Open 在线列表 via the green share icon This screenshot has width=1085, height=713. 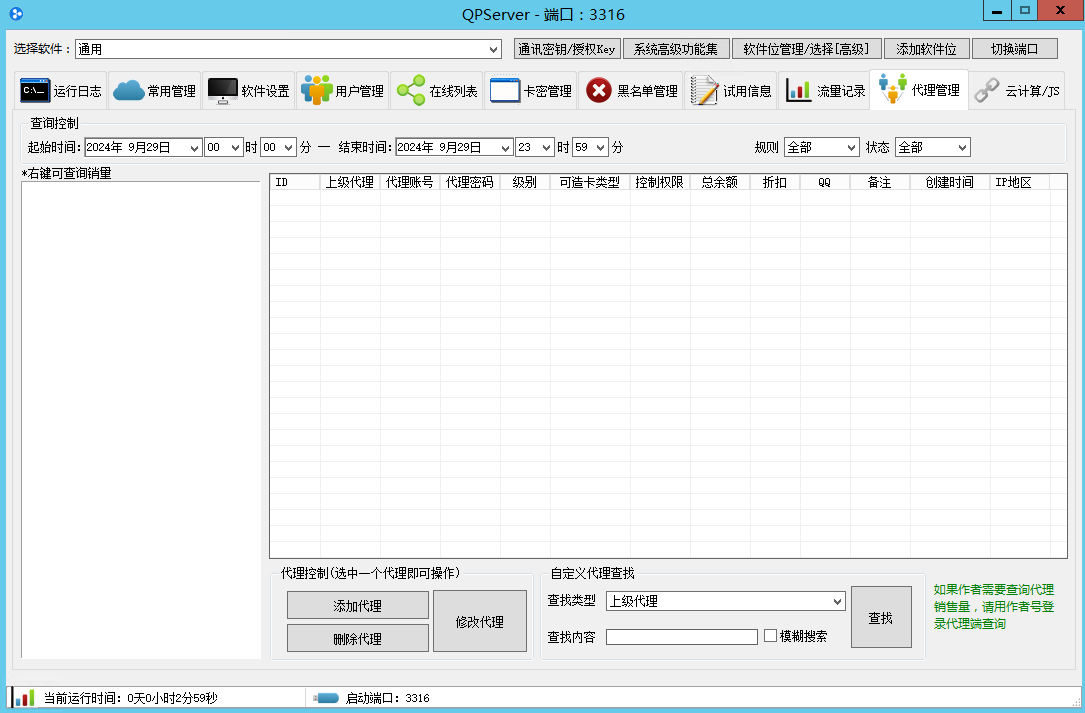point(410,91)
